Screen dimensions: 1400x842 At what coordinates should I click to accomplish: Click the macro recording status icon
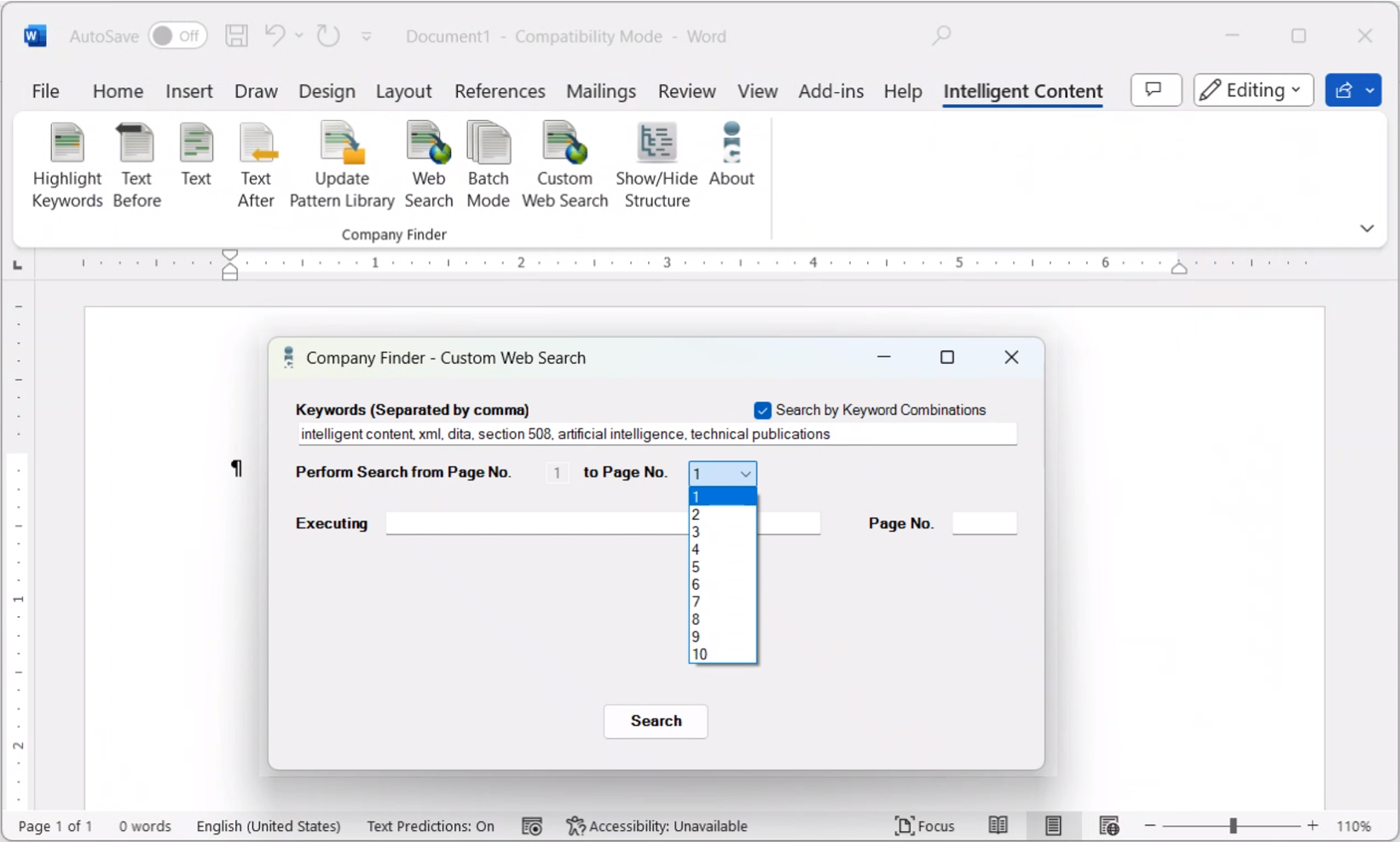click(x=532, y=826)
